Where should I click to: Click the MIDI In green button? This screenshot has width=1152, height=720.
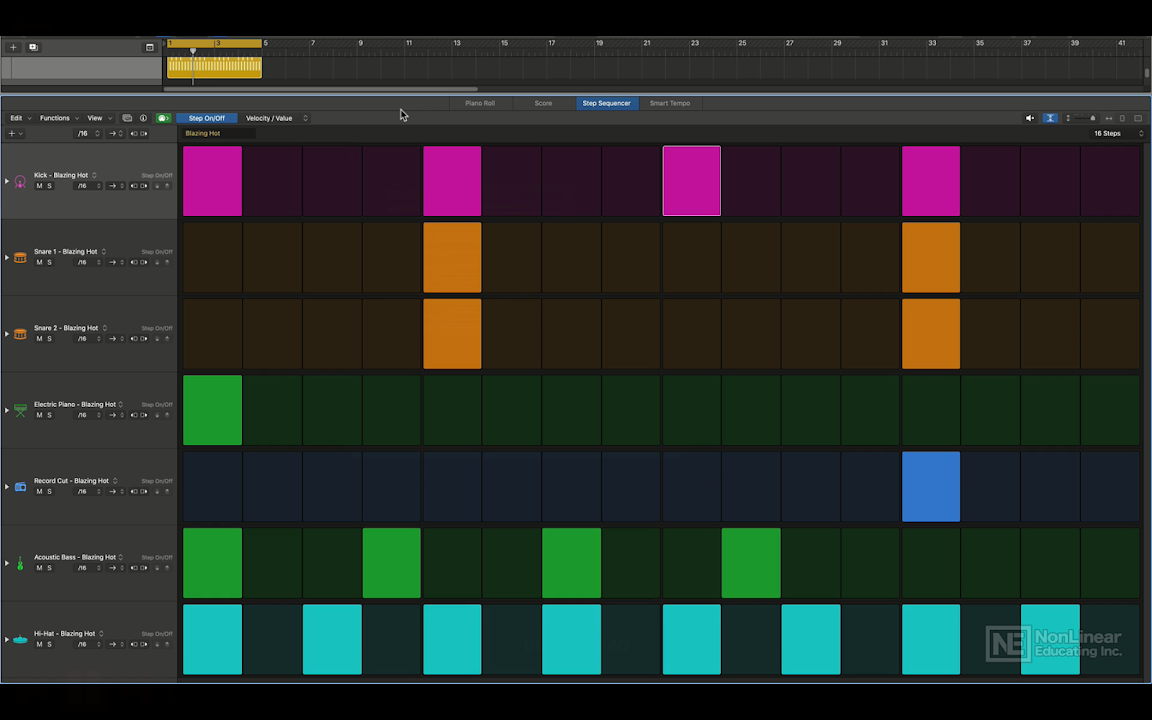(163, 118)
